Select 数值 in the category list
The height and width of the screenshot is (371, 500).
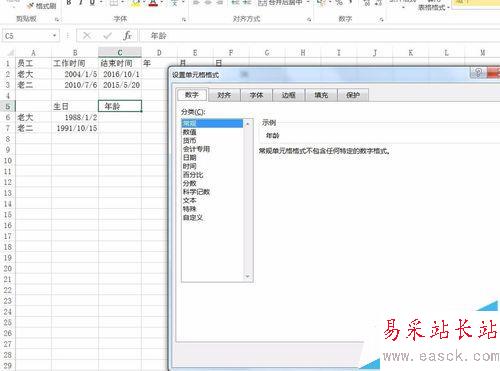[212, 132]
